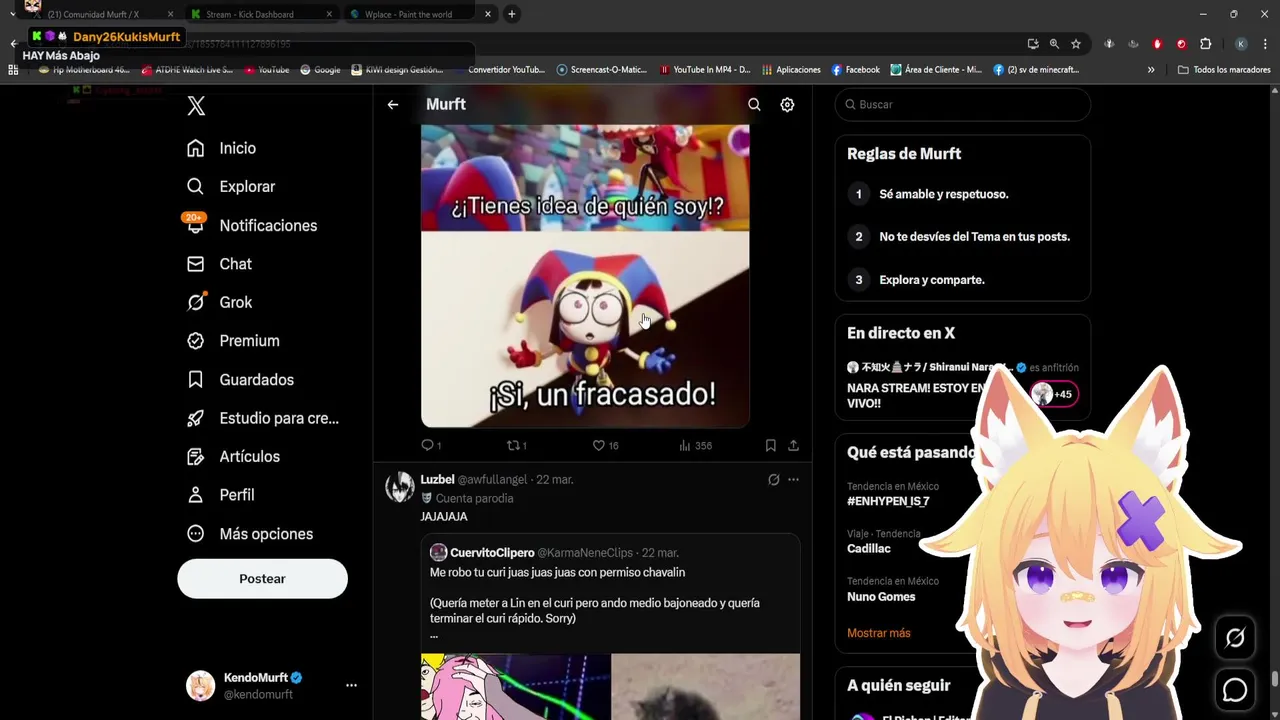Bookmark this page with star icon
The height and width of the screenshot is (720, 1280).
(x=1076, y=44)
